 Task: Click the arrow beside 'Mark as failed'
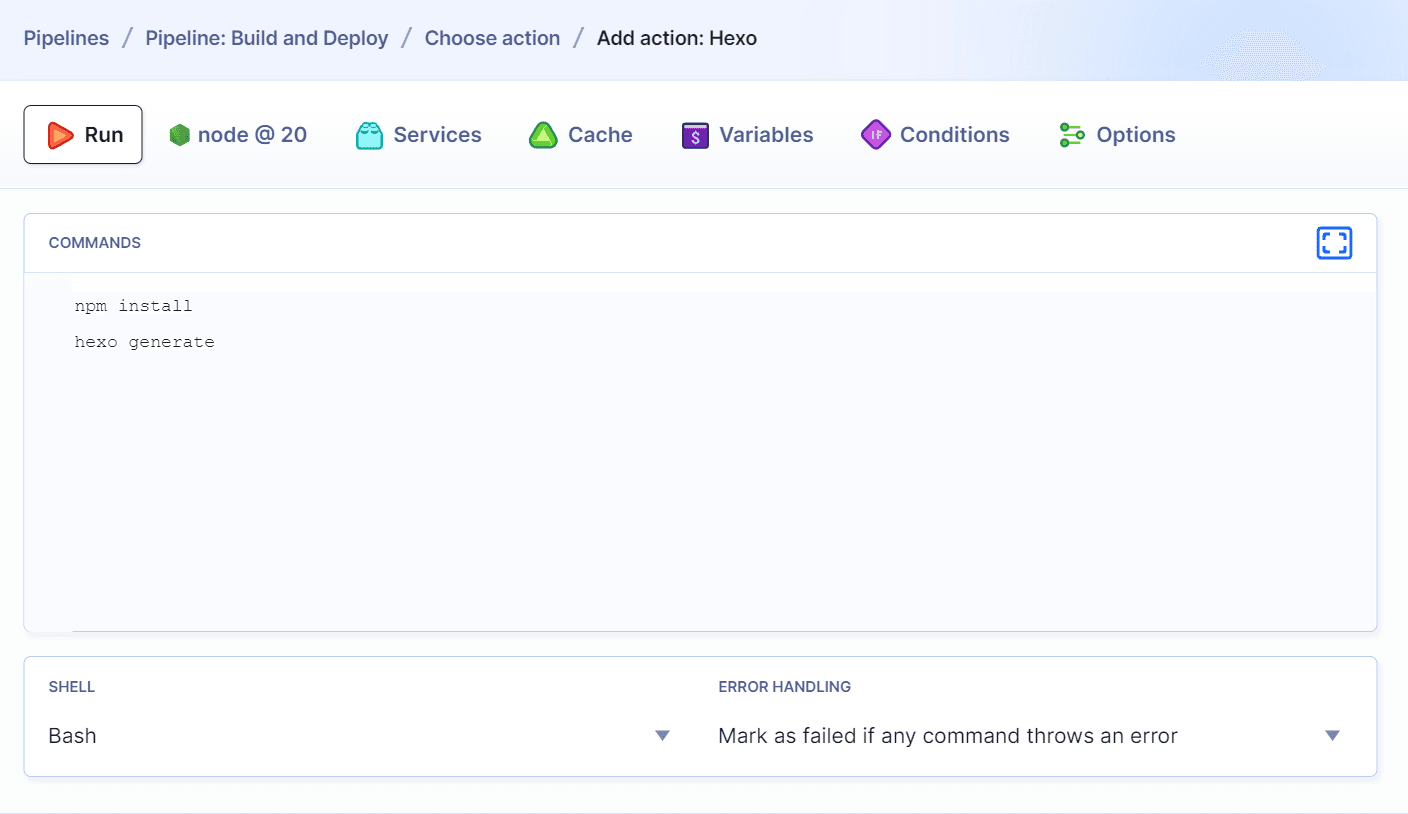coord(1332,736)
